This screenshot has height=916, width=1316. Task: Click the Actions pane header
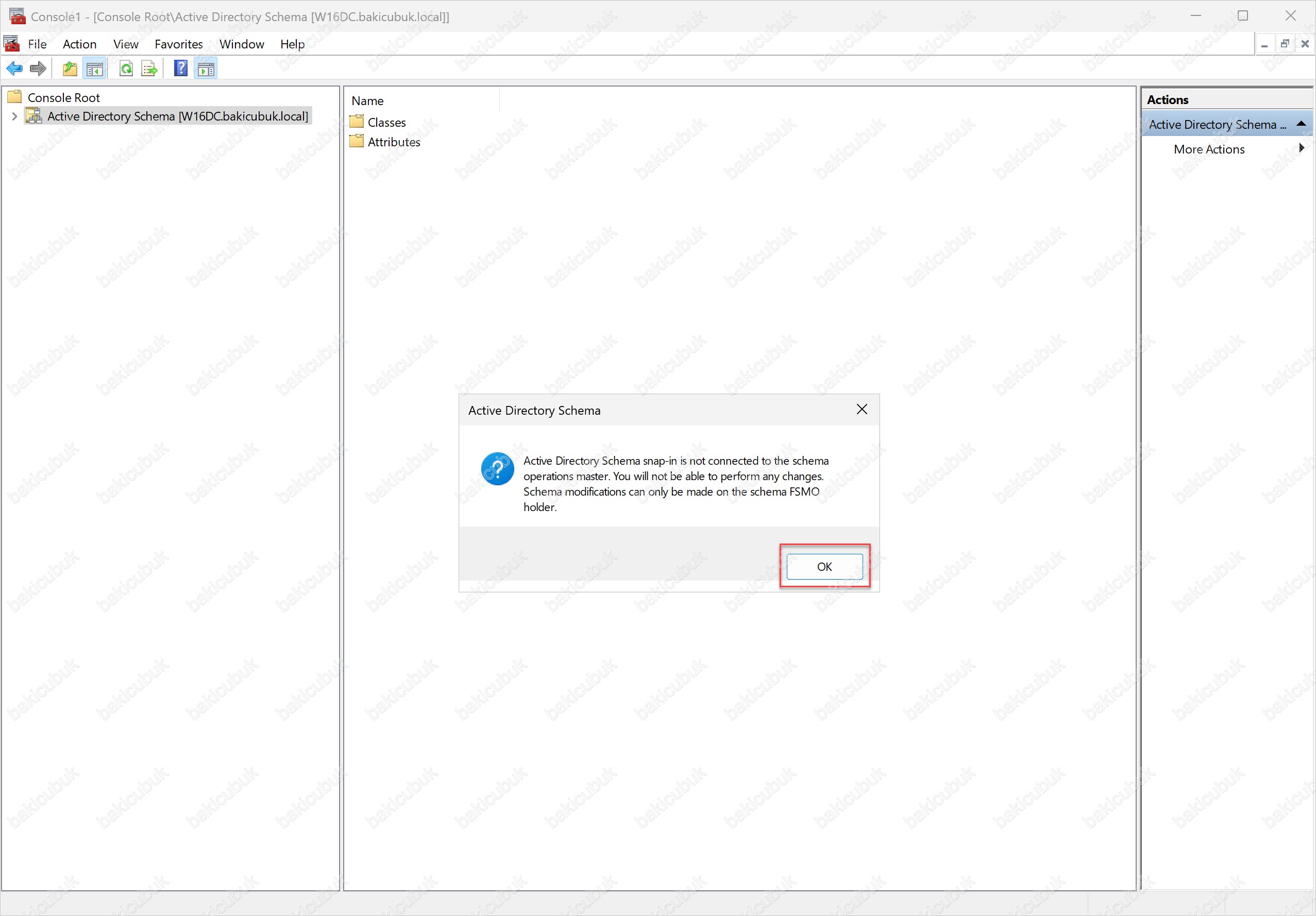coord(1226,99)
